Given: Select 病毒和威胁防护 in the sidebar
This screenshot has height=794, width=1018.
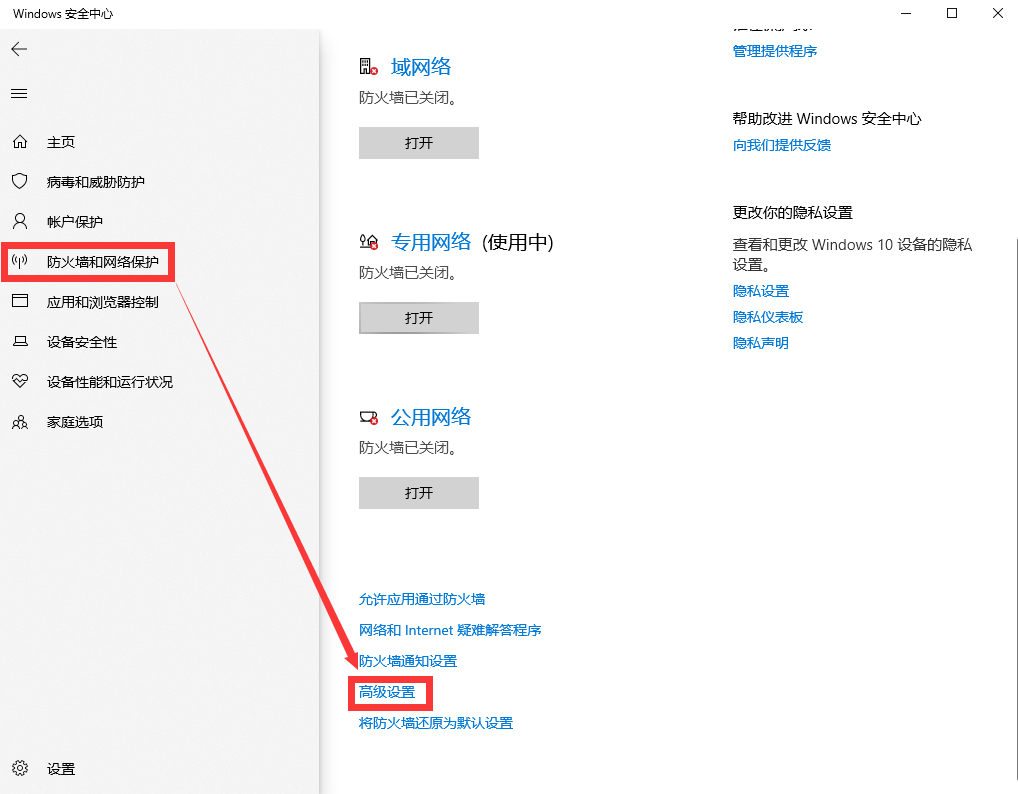Looking at the screenshot, I should [x=95, y=182].
